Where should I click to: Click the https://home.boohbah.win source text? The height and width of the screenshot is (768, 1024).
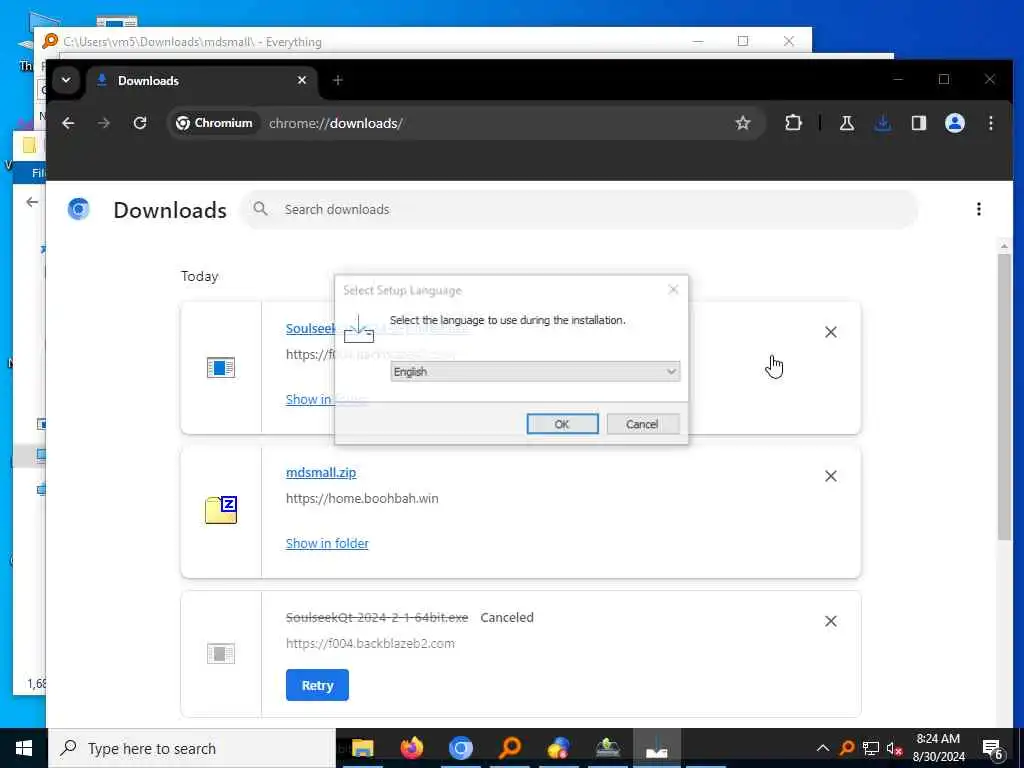[362, 498]
